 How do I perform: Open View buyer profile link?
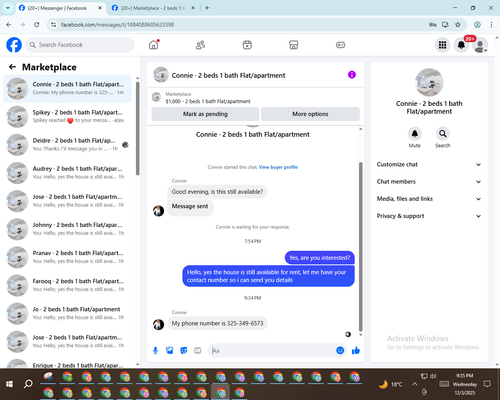278,167
